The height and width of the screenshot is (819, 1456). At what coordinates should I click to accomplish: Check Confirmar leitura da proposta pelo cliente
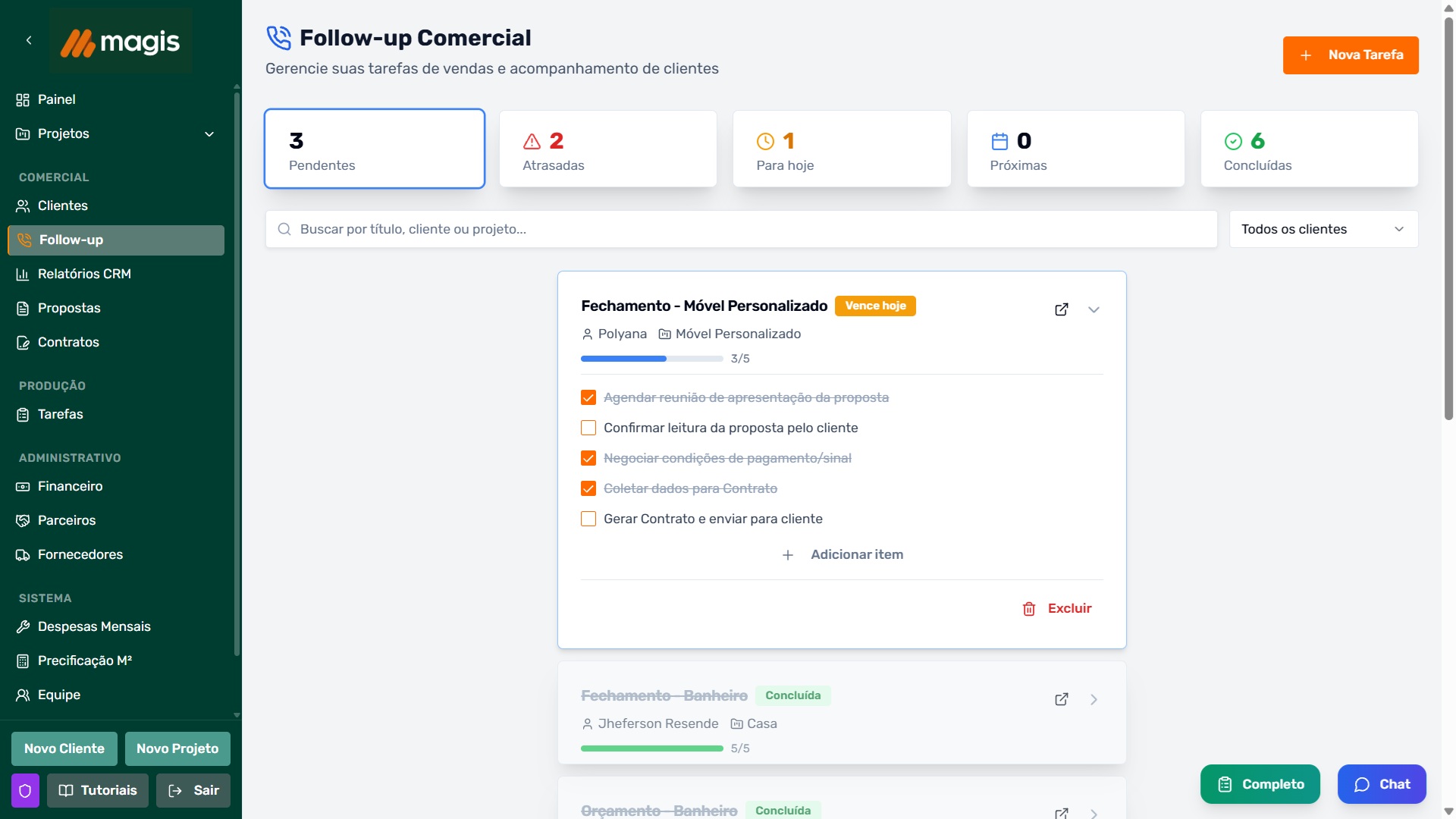click(x=588, y=428)
